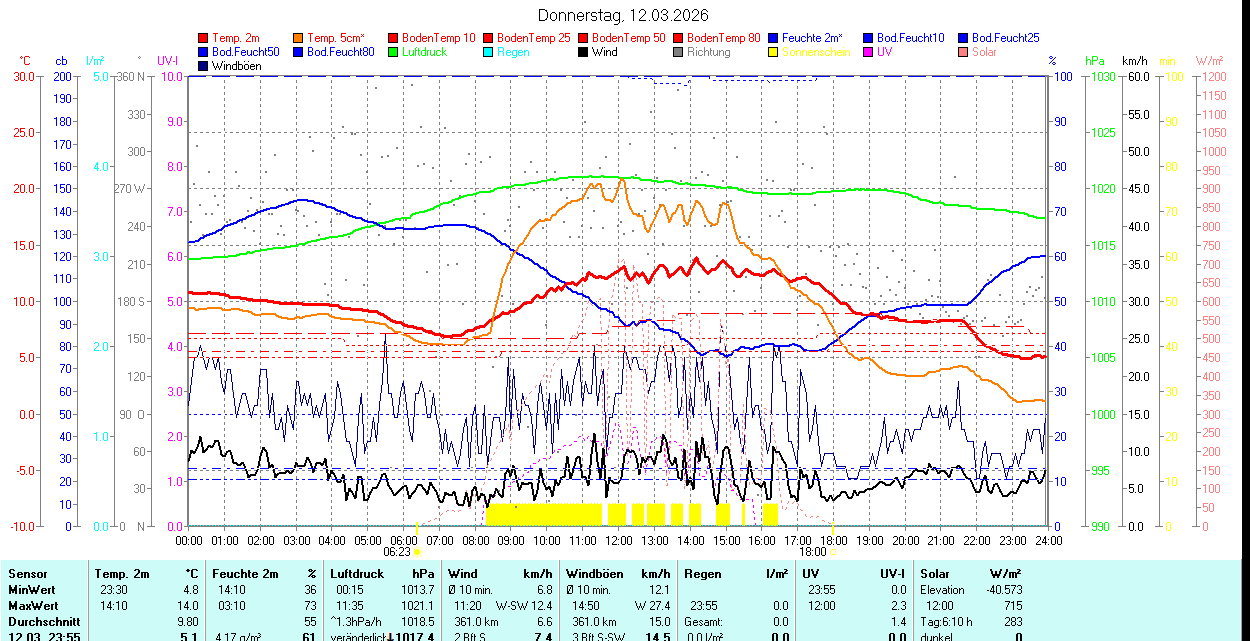
Task: Click the pink Solar legend swatch
Action: (x=964, y=52)
